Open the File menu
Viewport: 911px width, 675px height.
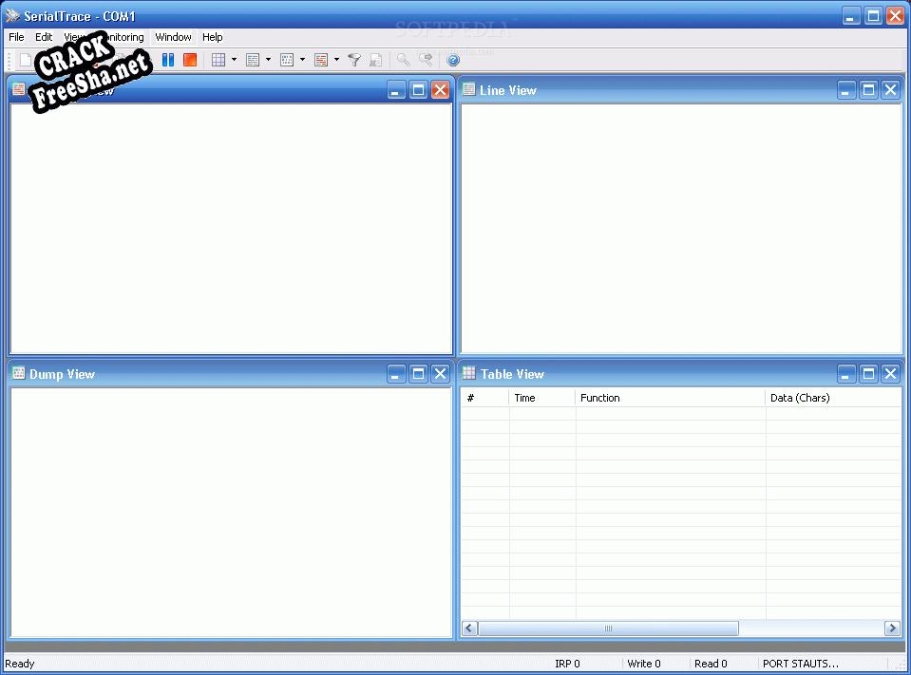click(x=16, y=37)
